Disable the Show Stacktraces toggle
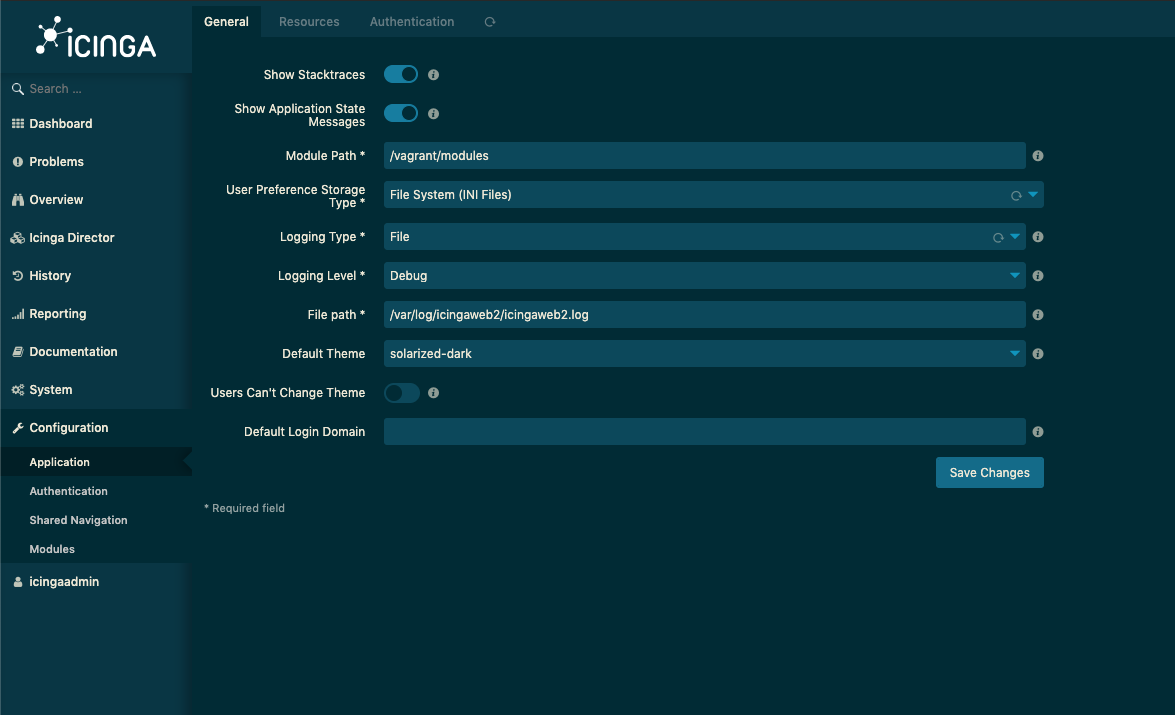The image size is (1175, 715). [x=401, y=74]
